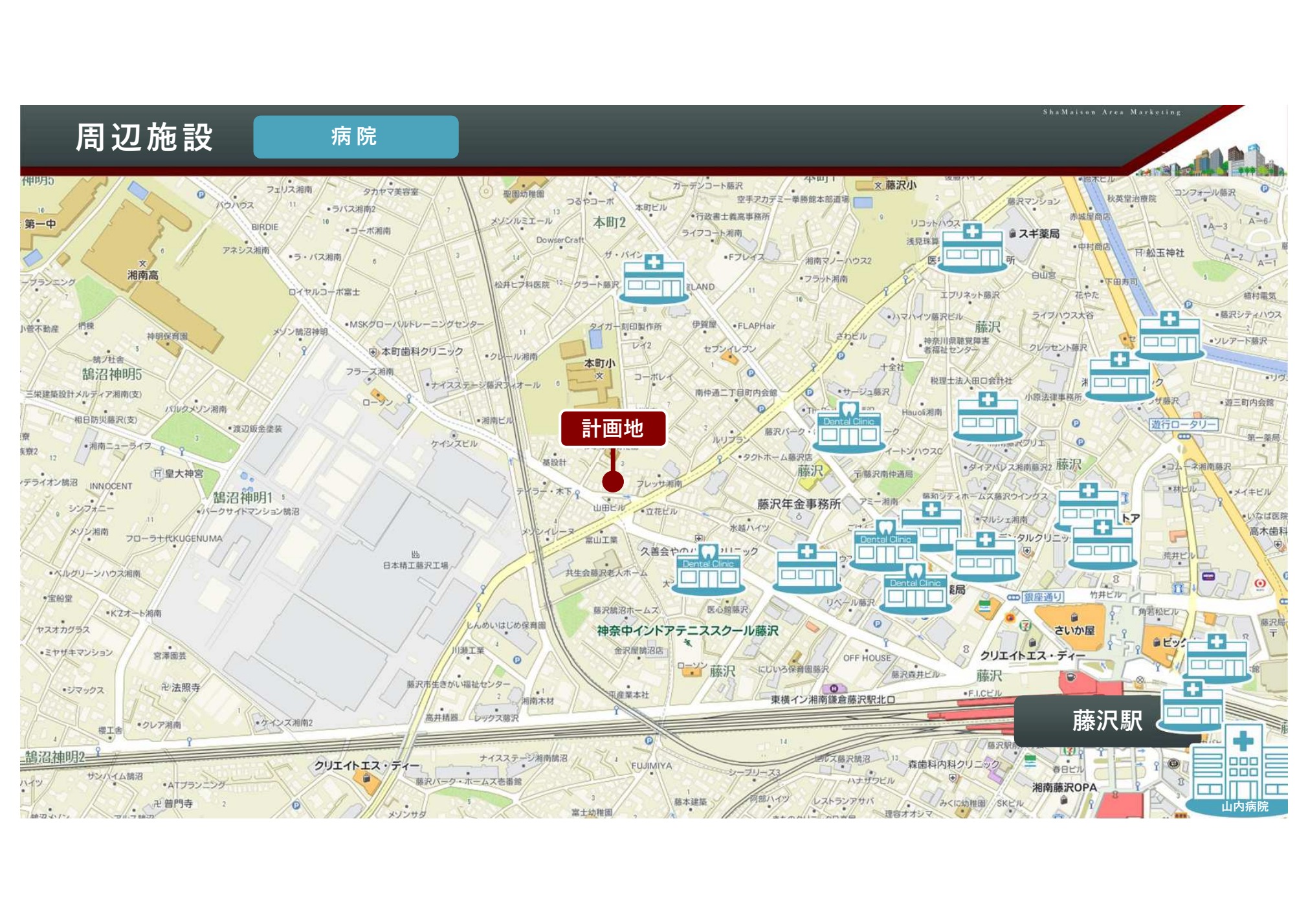Click hospital icon left of タルクリニック label
1308x924 pixels.
986,557
